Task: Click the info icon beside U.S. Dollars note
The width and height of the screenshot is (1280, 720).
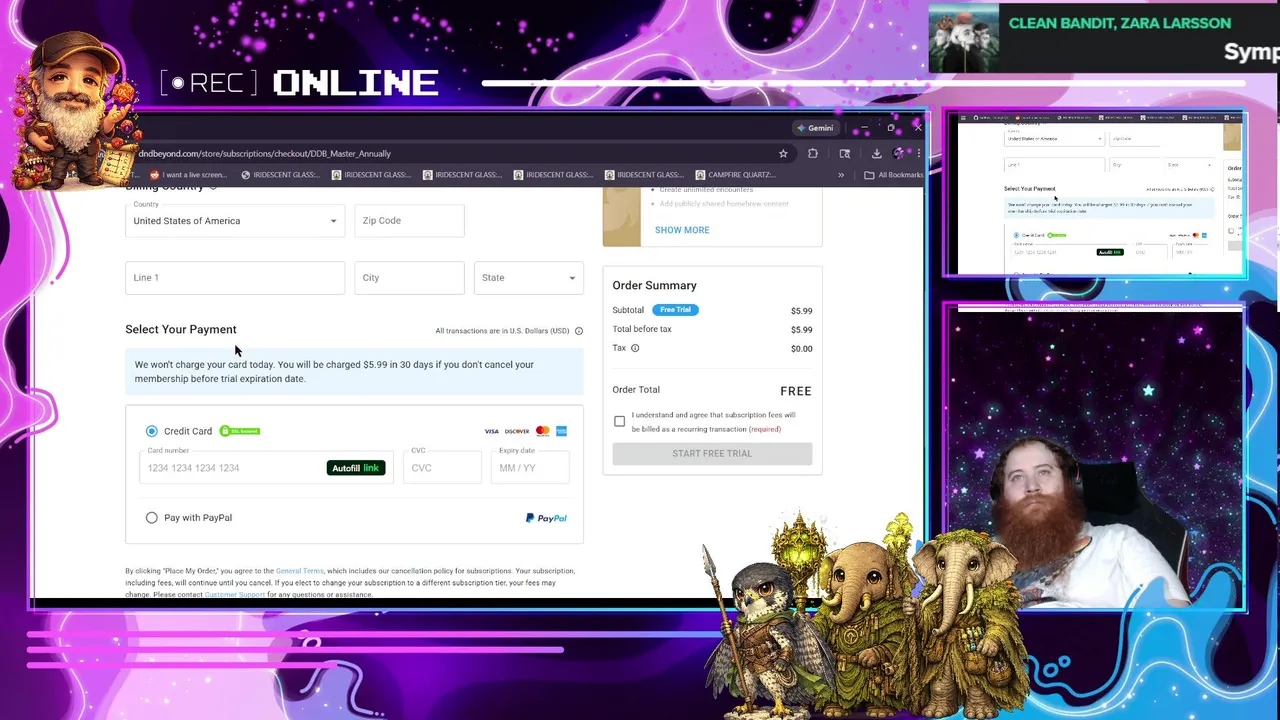Action: [578, 331]
